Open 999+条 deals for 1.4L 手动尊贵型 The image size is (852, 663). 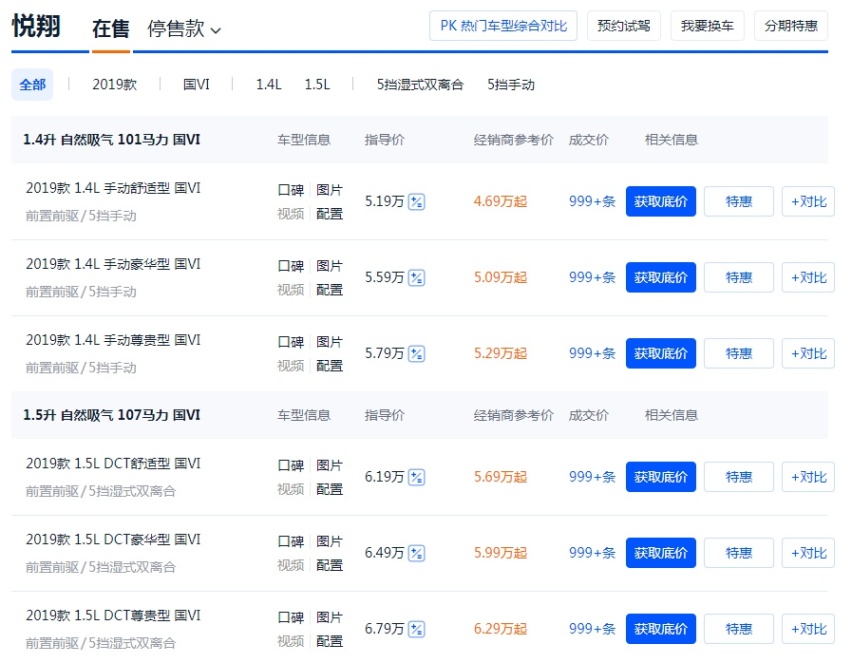pos(592,354)
